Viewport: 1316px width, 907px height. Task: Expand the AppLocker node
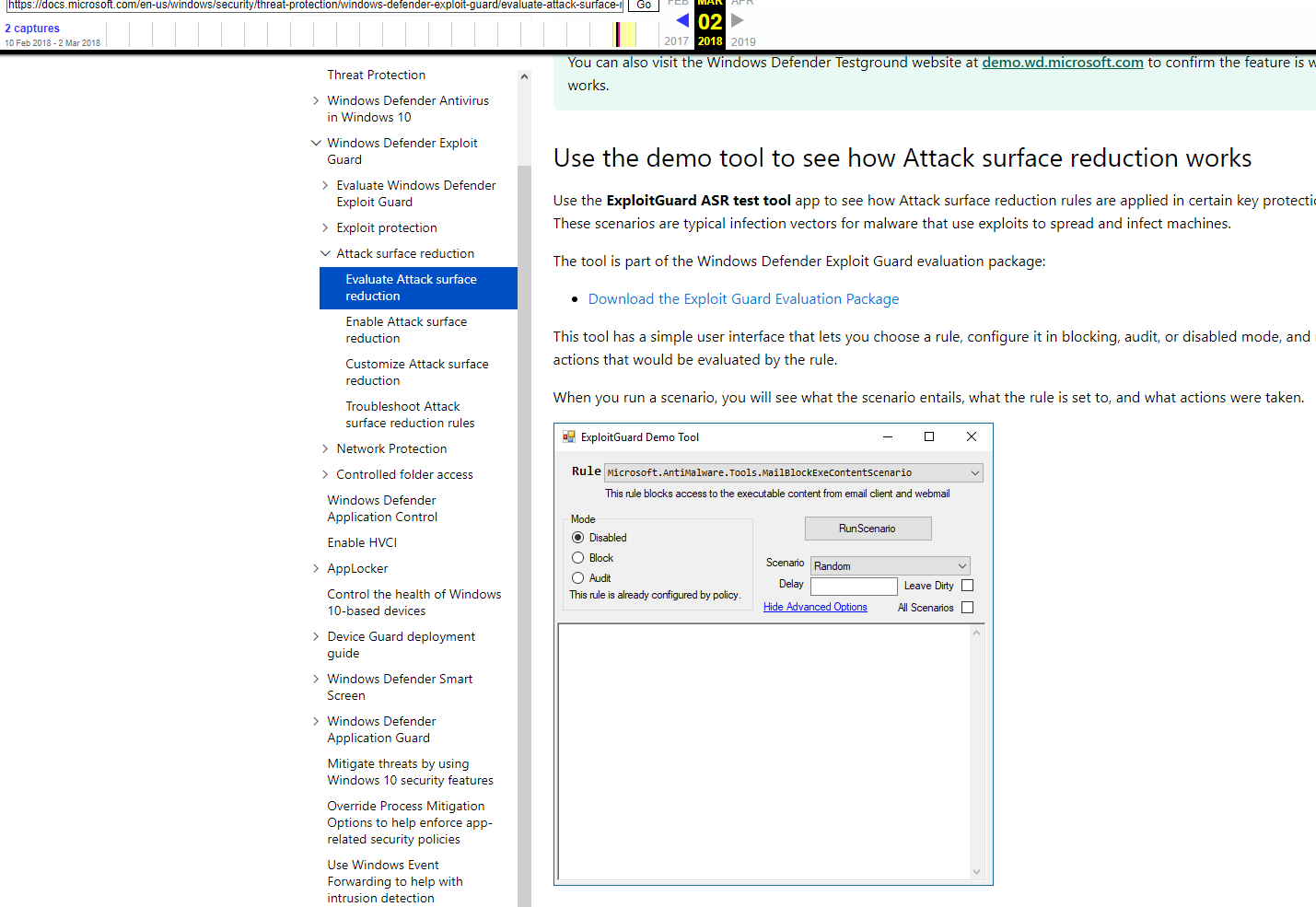(x=316, y=568)
